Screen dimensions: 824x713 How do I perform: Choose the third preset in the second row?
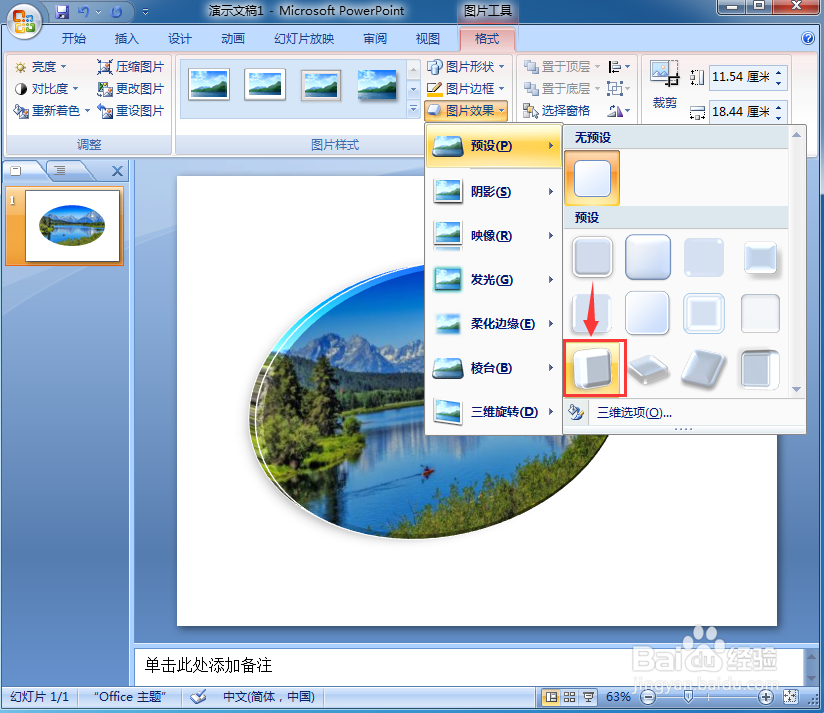pos(704,314)
